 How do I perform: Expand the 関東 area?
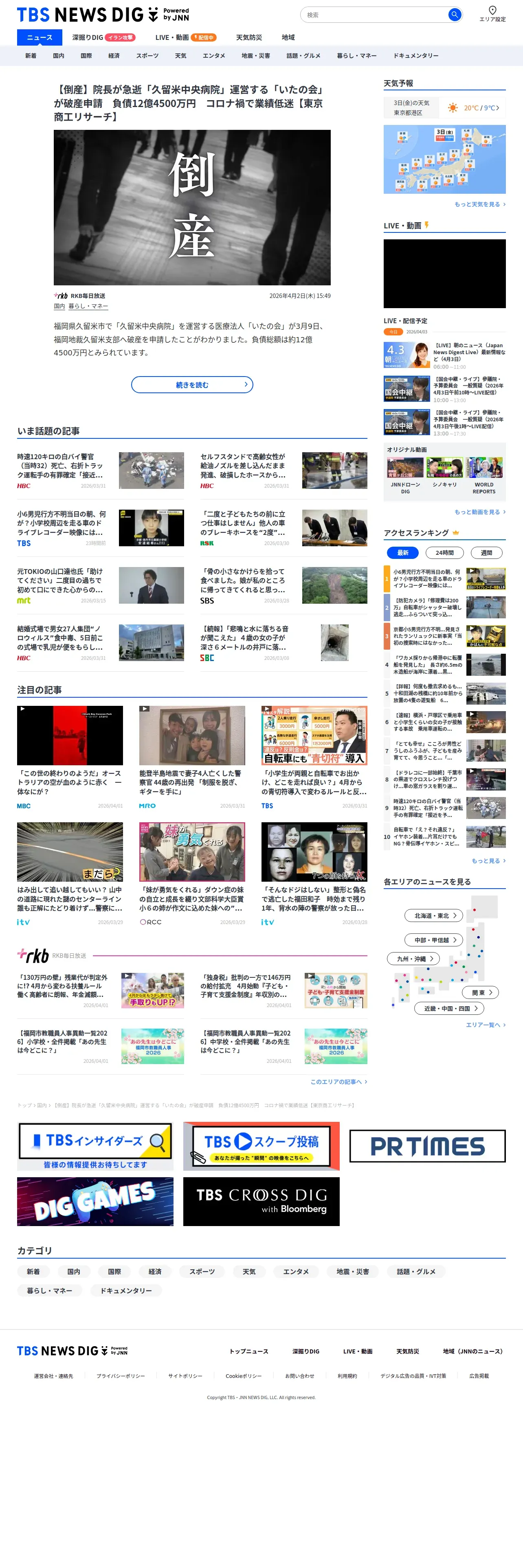tap(481, 992)
